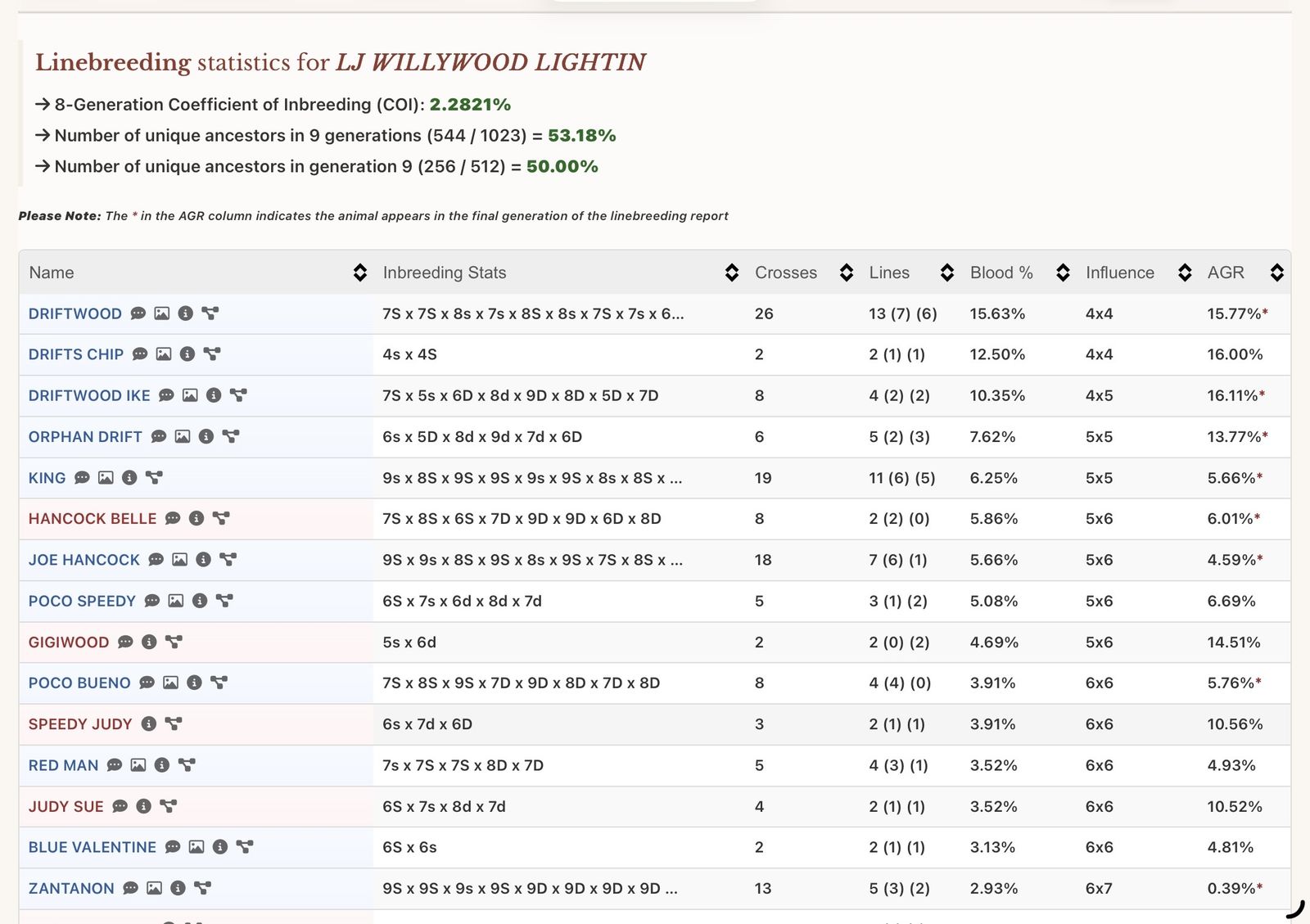Screen dimensions: 1310x924
Task: Open the info icon beside DRIFTWOOD IKE
Action: (214, 395)
